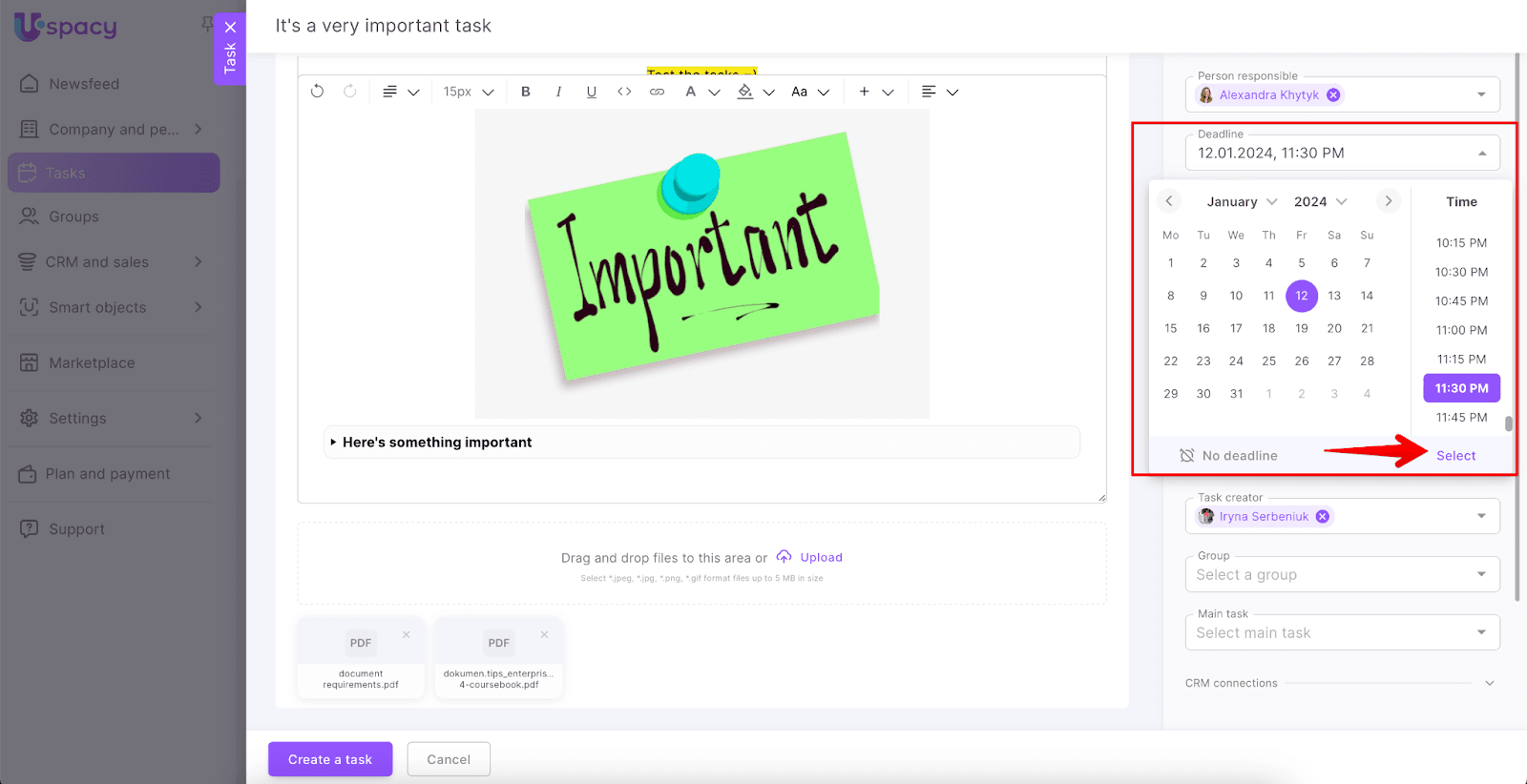
Task: Click the underline formatting icon
Action: (592, 92)
